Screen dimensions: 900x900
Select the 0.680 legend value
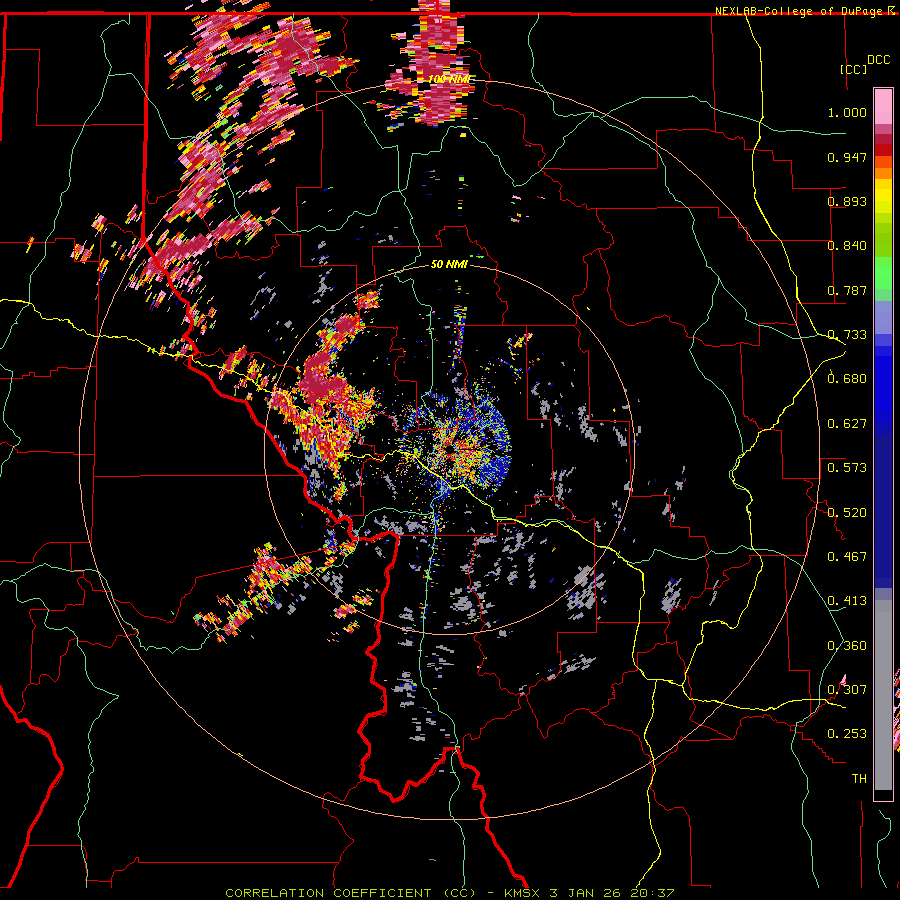(847, 379)
